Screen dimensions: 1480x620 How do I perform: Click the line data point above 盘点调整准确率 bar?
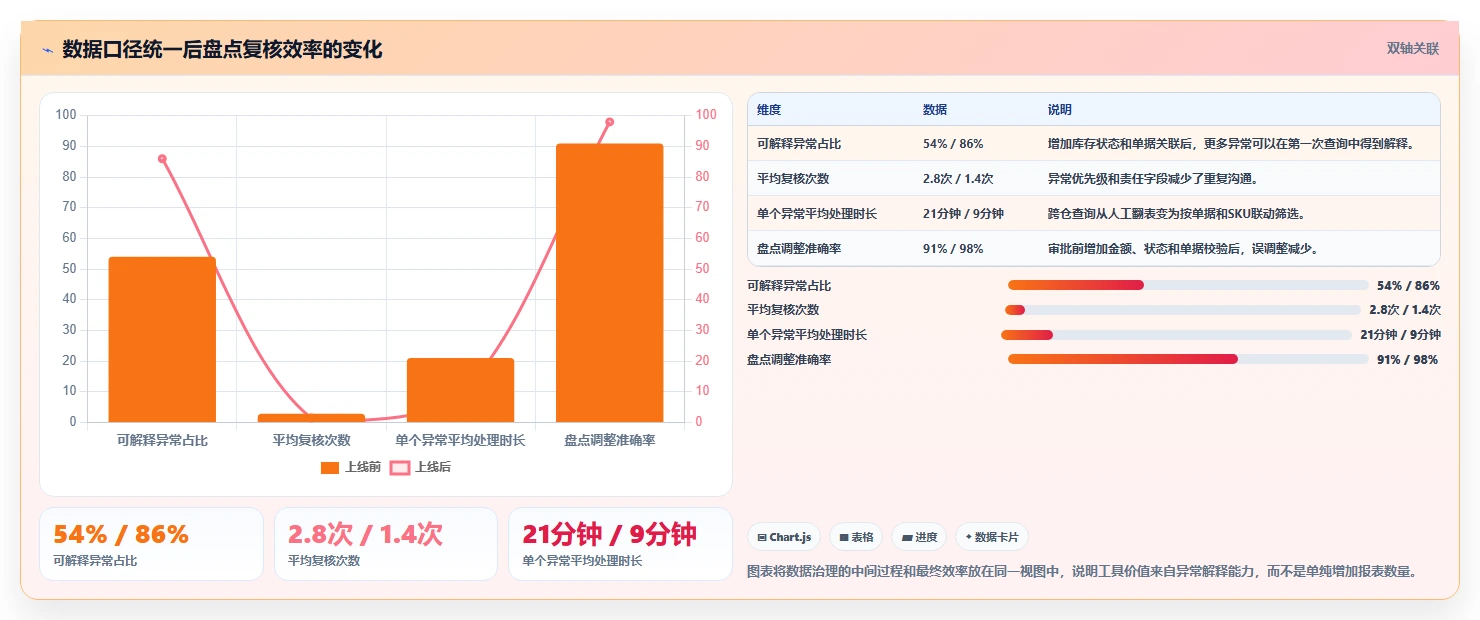click(x=609, y=122)
